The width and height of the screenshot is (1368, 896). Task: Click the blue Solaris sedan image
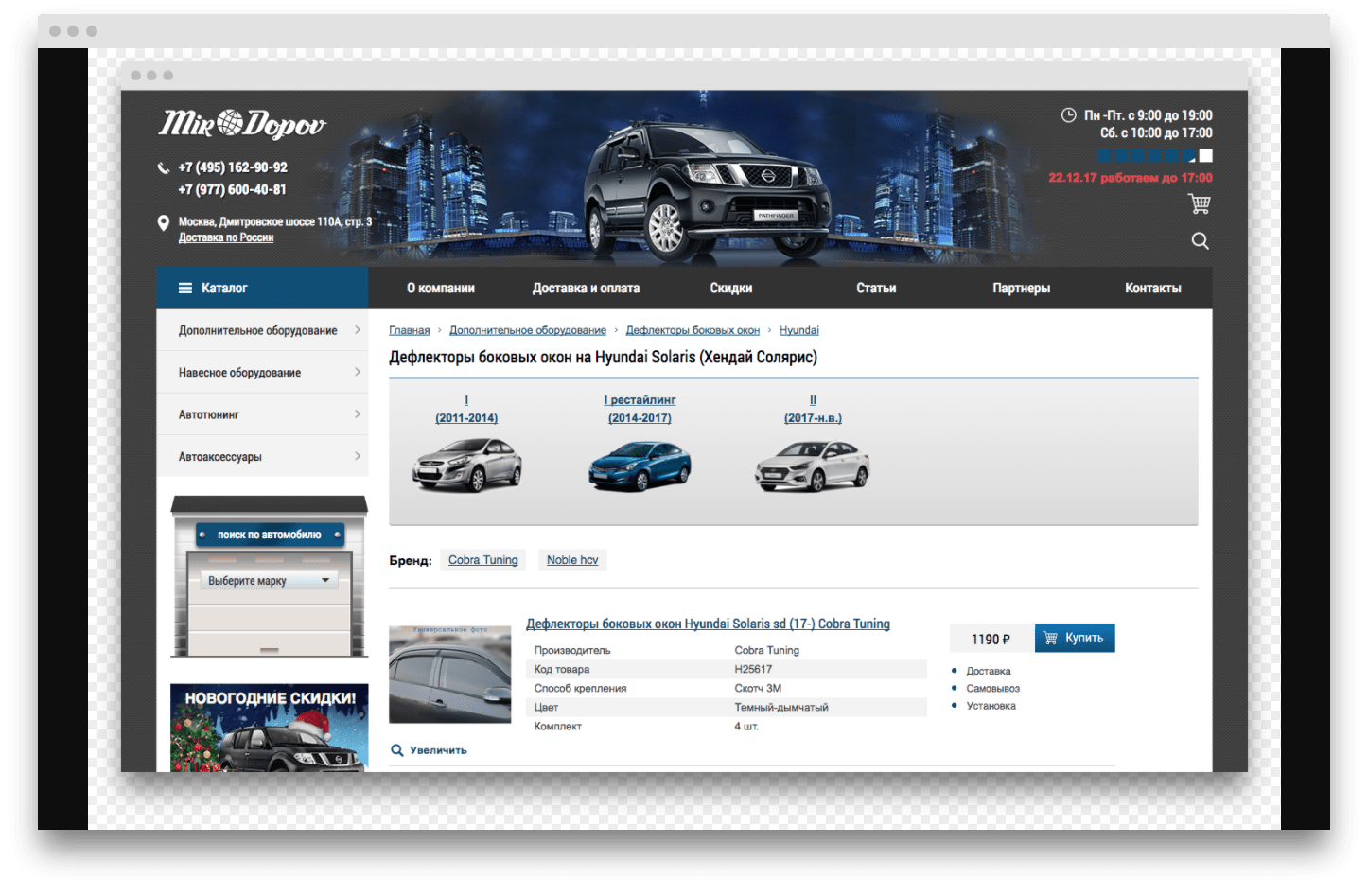(640, 465)
